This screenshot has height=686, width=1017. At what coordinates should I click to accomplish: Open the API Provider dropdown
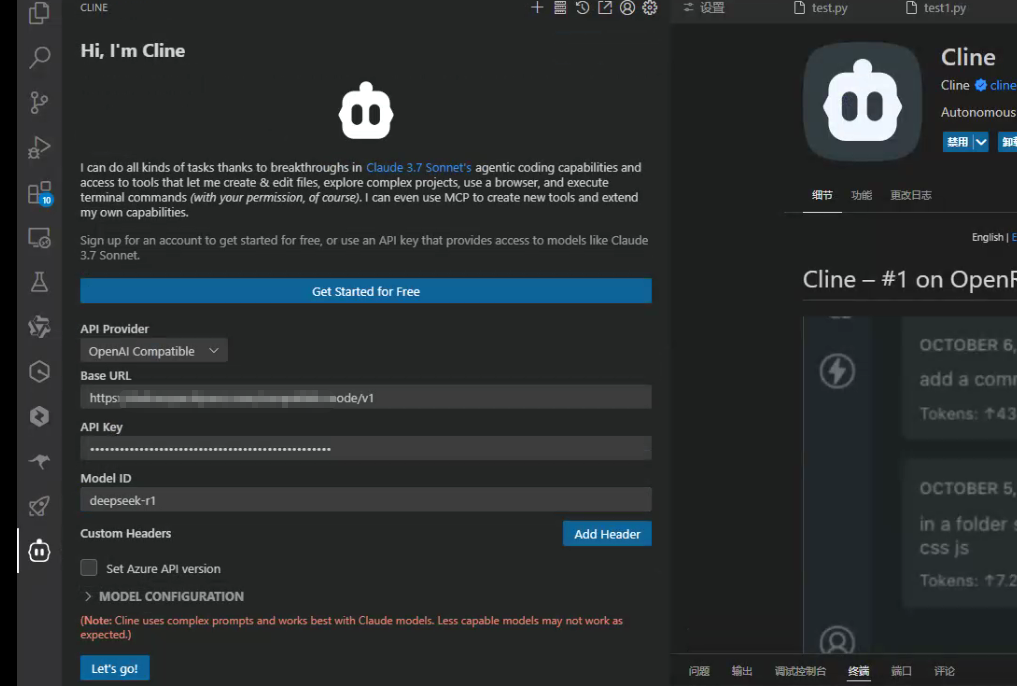coord(154,351)
